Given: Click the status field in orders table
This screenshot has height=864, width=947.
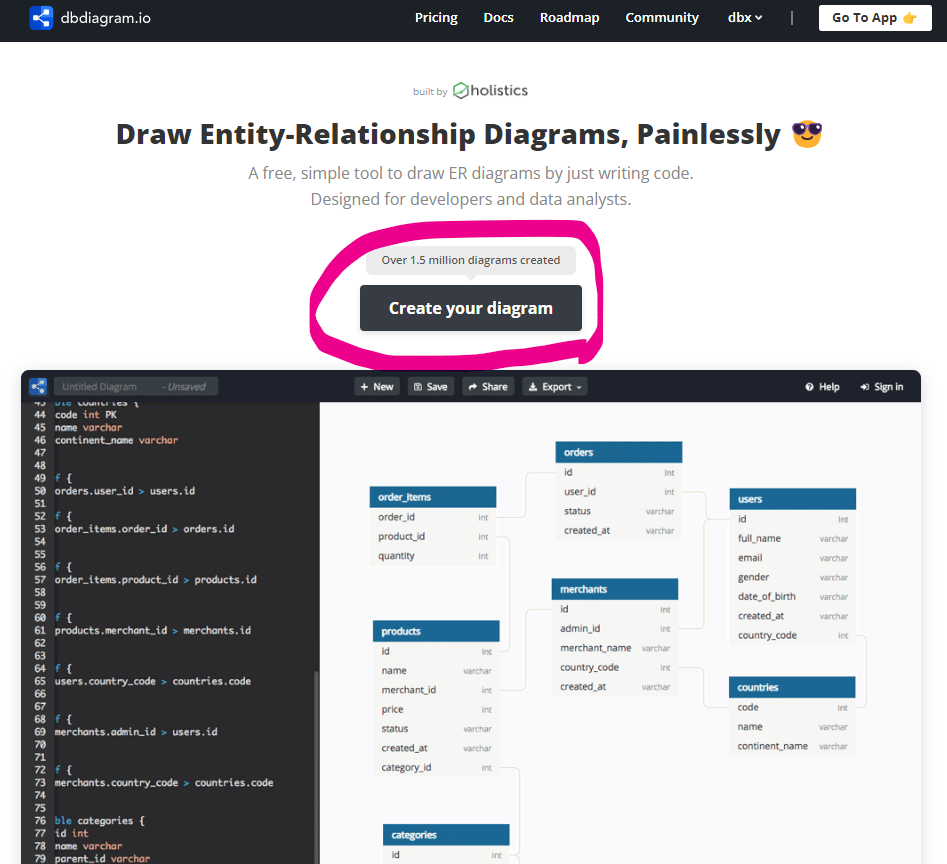Looking at the screenshot, I should tap(618, 511).
